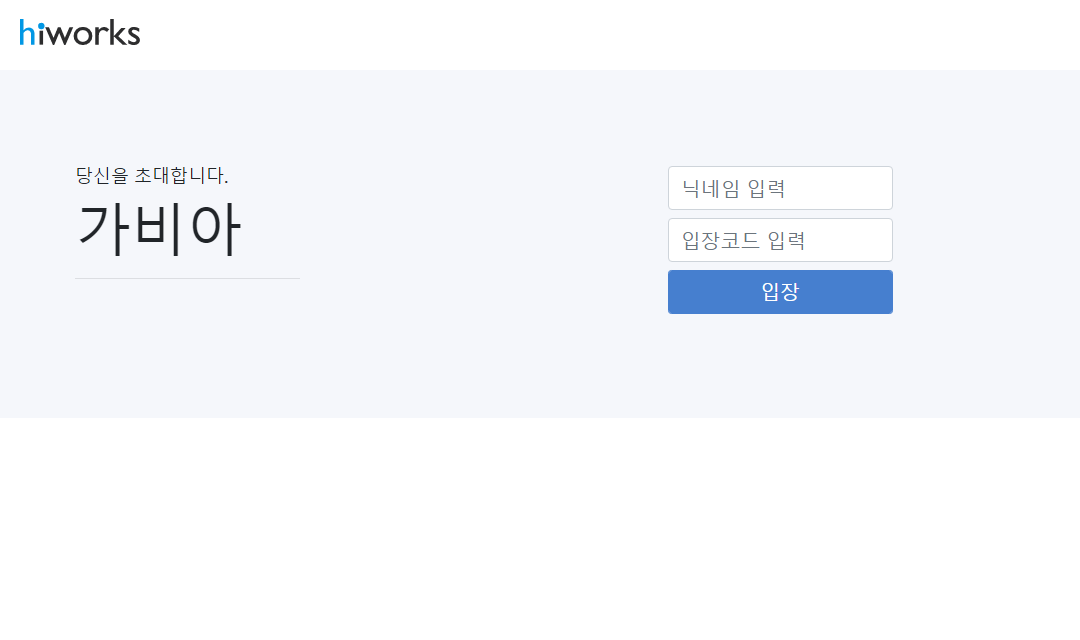The image size is (1080, 640).
Task: Click the blue 입장 button
Action: click(x=780, y=292)
